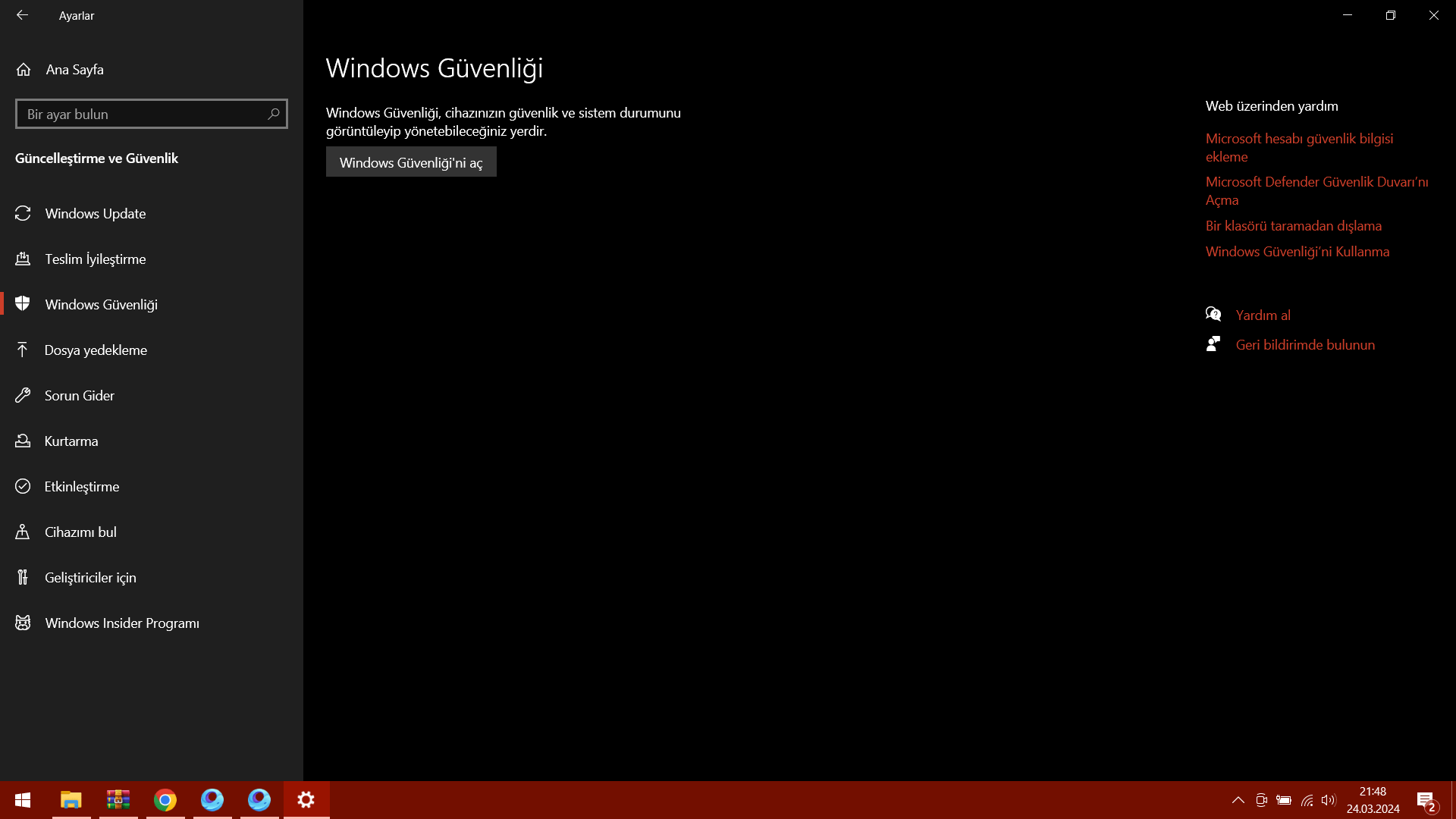Click the Ana Sayfa label
The image size is (1456, 819).
(x=75, y=70)
